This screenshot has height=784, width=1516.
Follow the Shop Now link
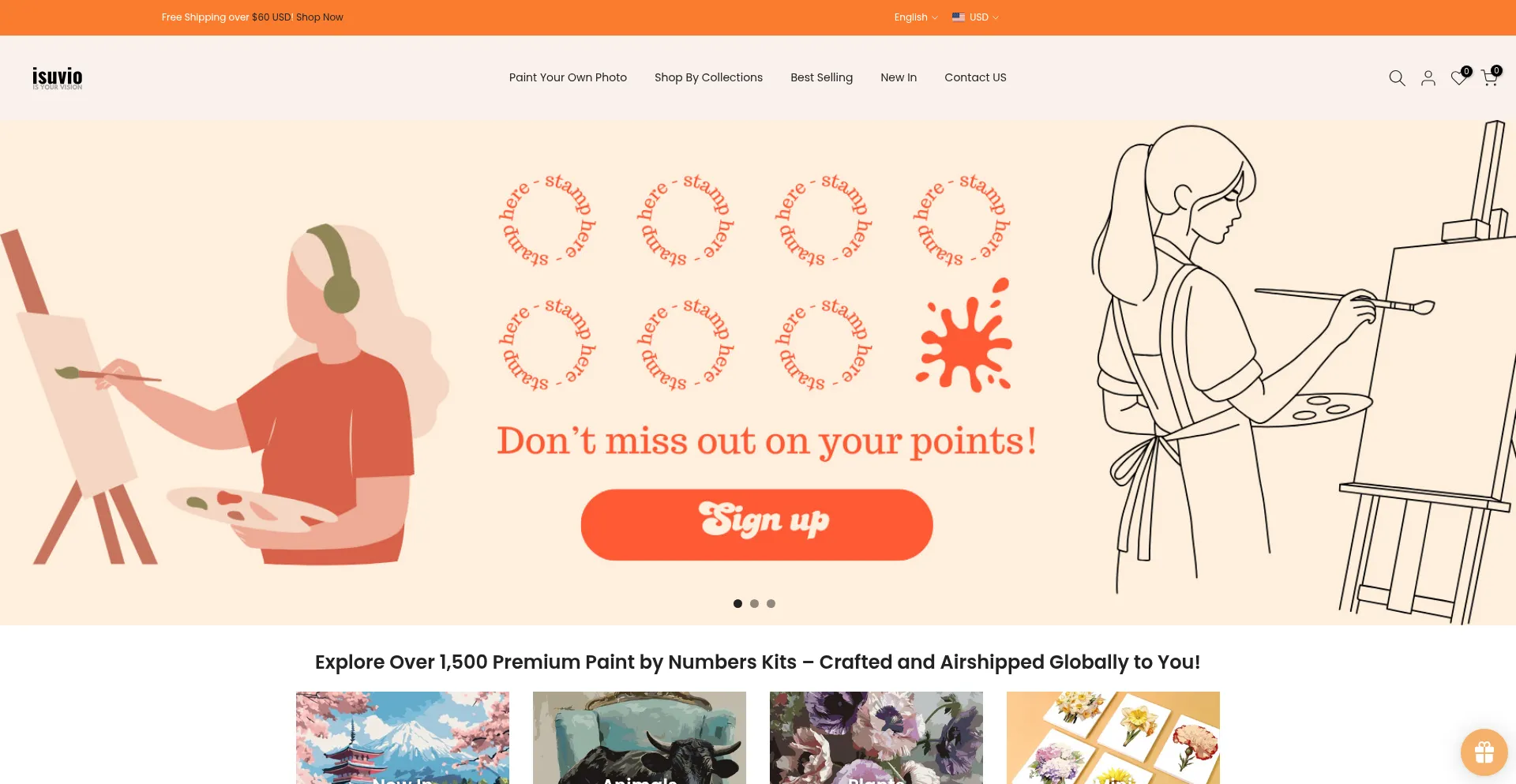[x=320, y=17]
